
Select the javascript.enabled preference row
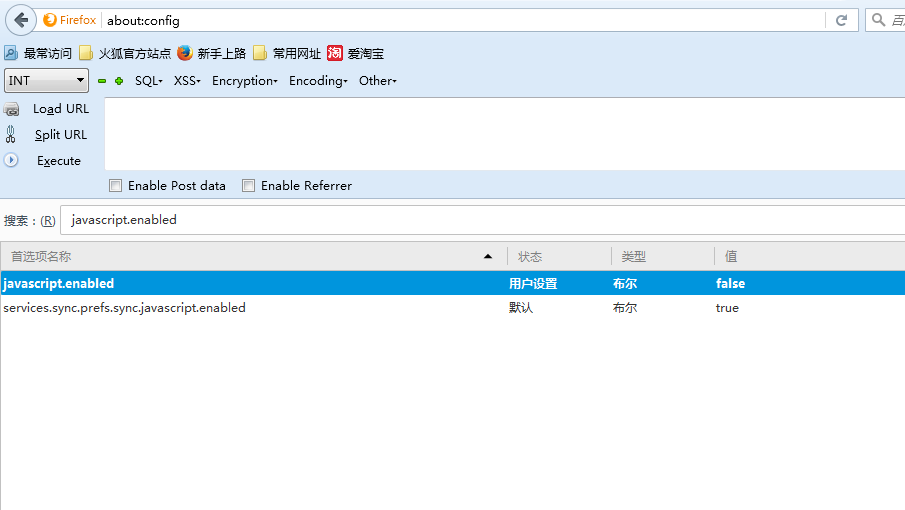pyautogui.click(x=452, y=283)
